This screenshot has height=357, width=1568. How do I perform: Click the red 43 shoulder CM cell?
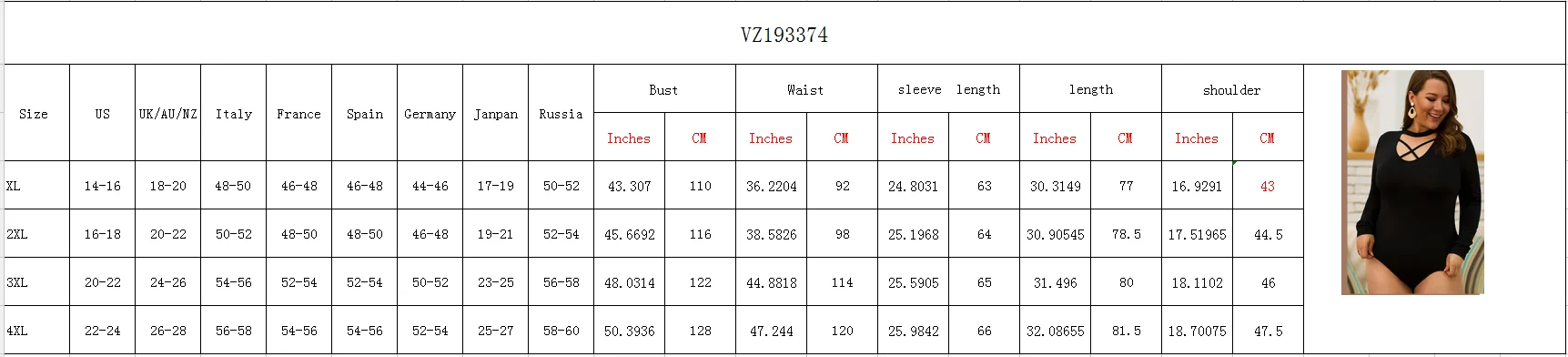(1268, 186)
